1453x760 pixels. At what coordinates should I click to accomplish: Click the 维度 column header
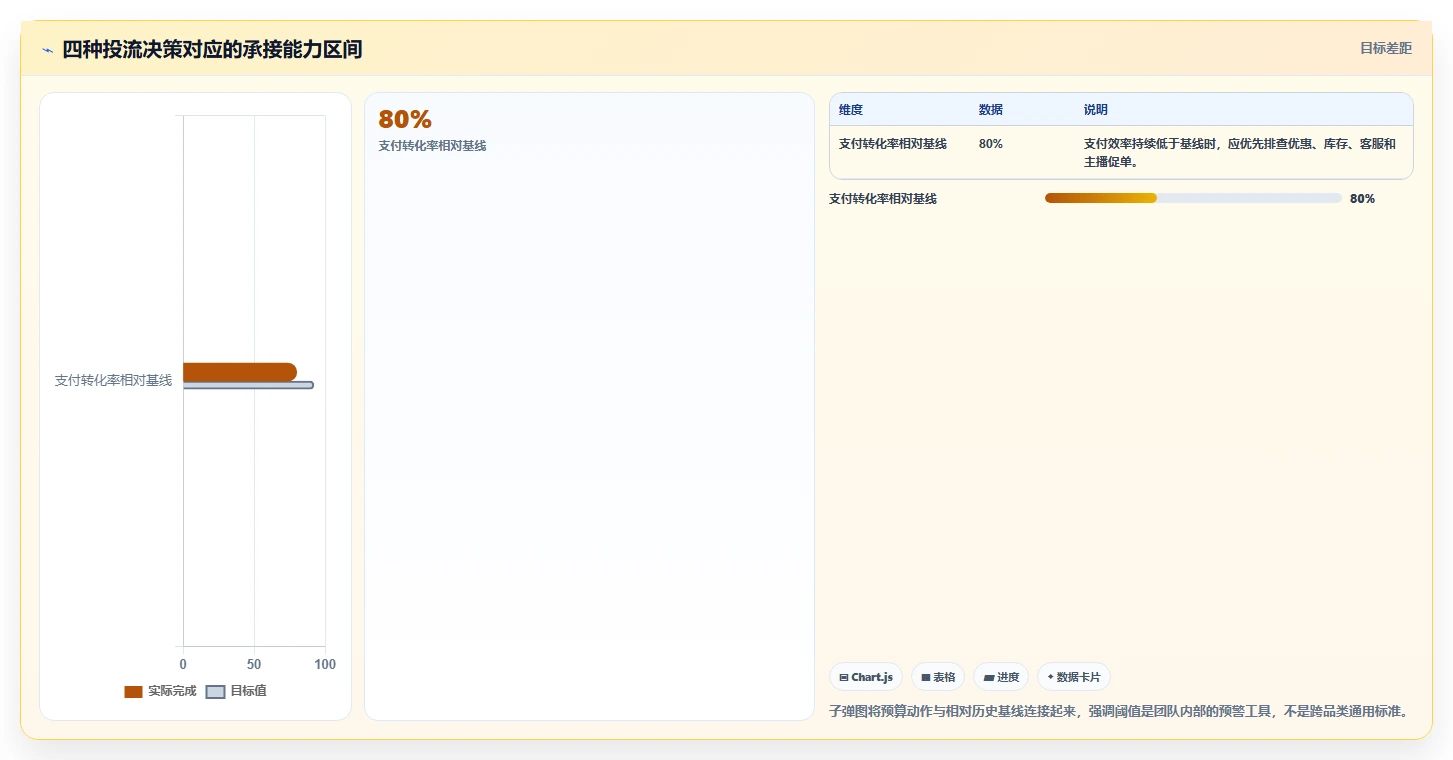(851, 110)
